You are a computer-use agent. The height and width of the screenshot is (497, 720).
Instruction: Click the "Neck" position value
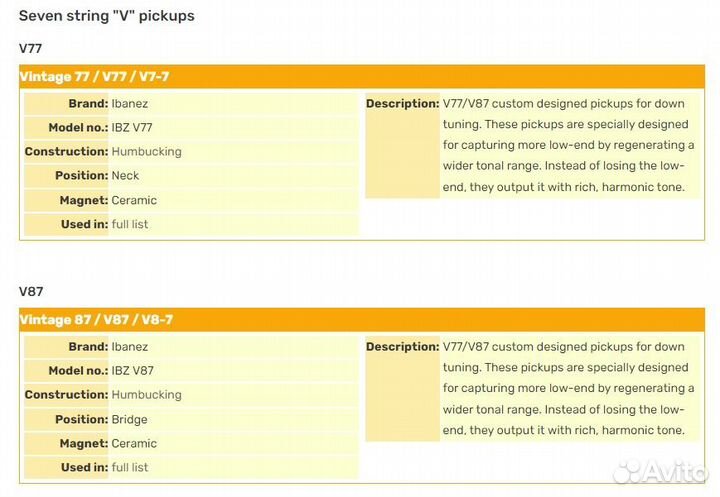click(126, 175)
